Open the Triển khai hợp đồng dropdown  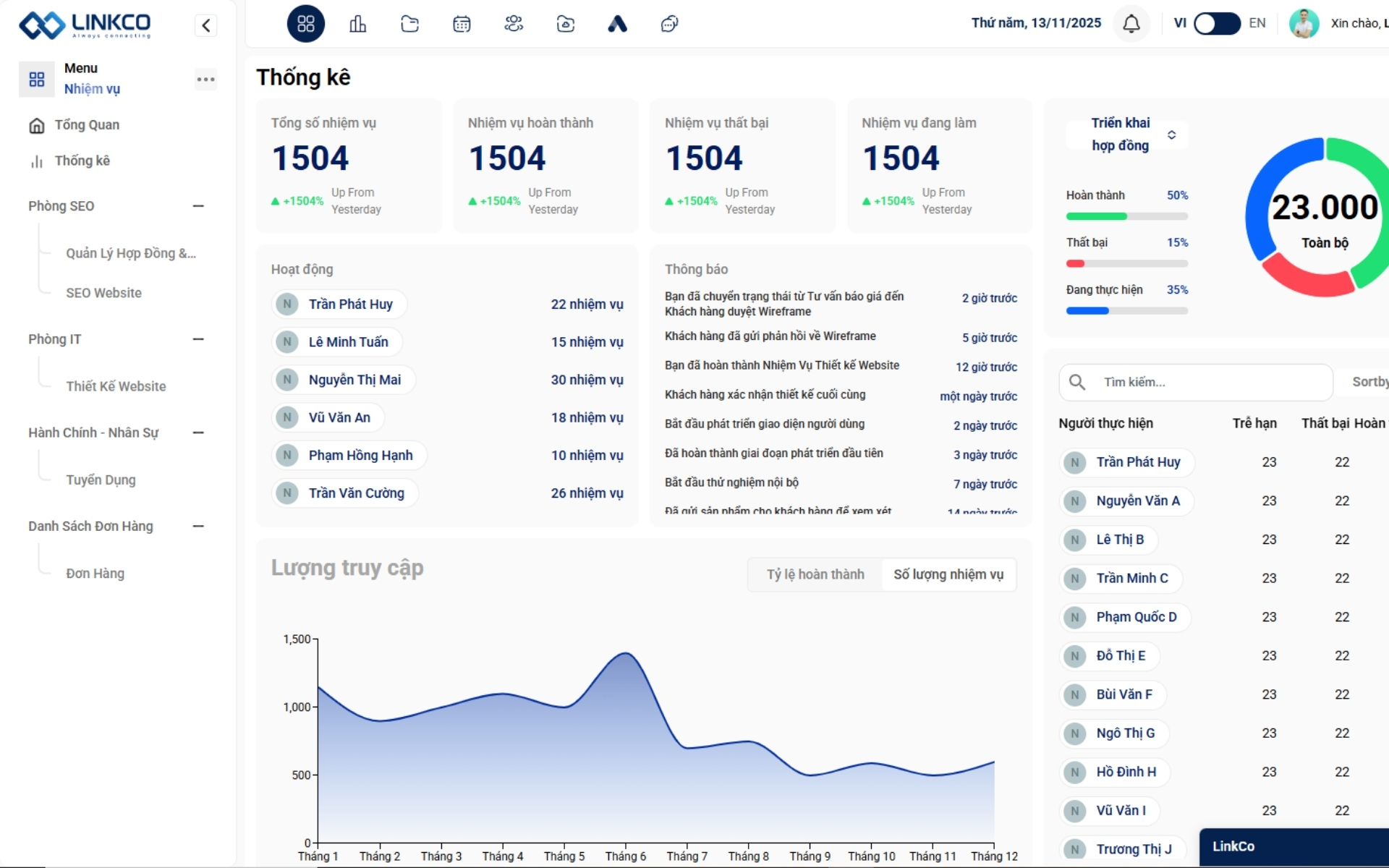1127,135
